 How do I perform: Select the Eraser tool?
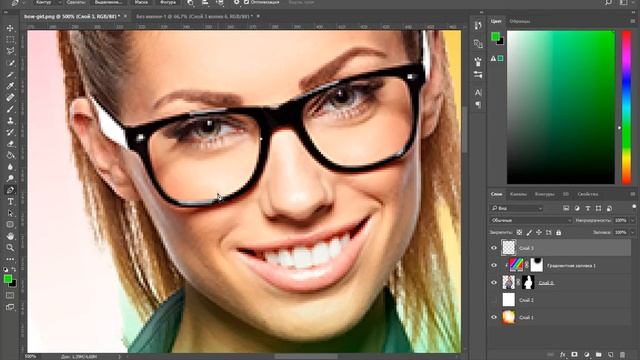(10, 144)
